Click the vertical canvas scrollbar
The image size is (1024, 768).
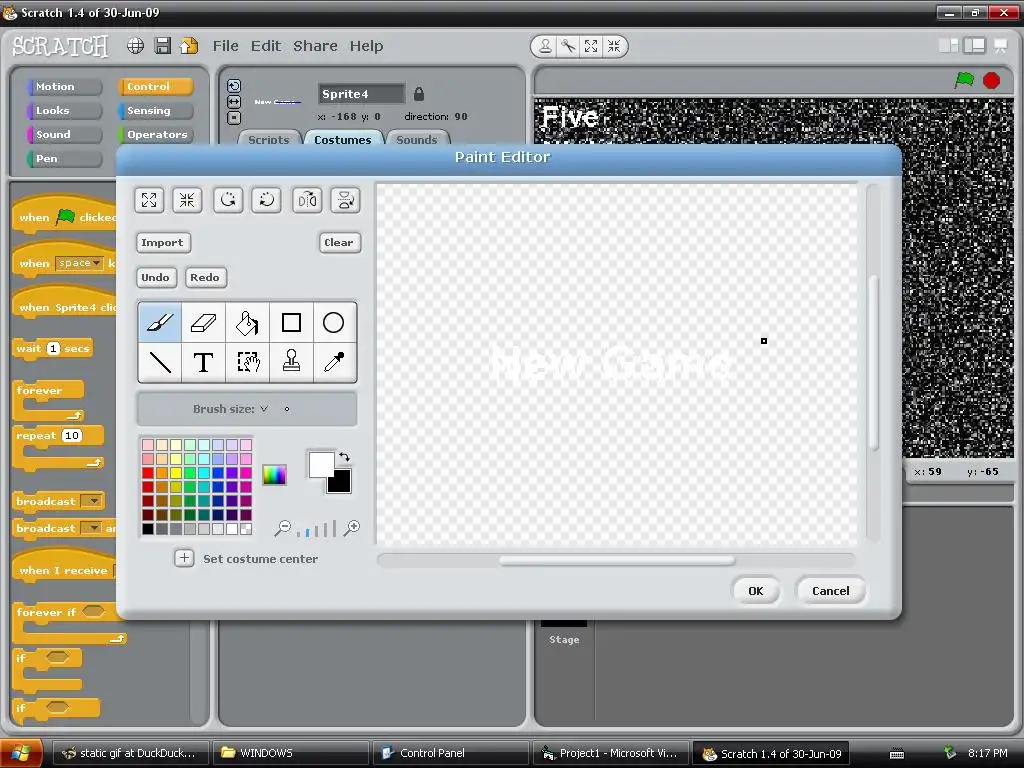[874, 362]
